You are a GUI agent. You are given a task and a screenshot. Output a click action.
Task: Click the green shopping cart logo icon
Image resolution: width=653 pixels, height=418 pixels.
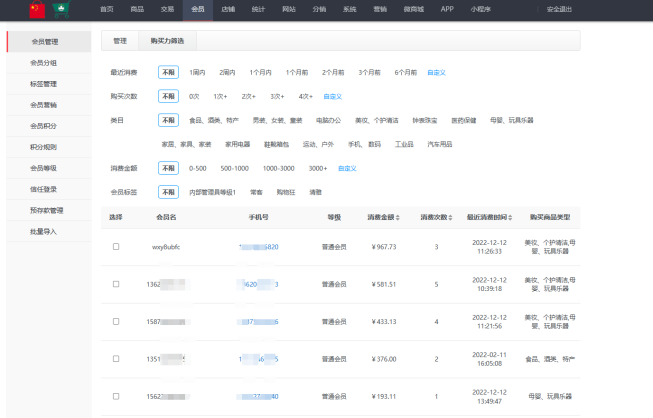tap(61, 9)
